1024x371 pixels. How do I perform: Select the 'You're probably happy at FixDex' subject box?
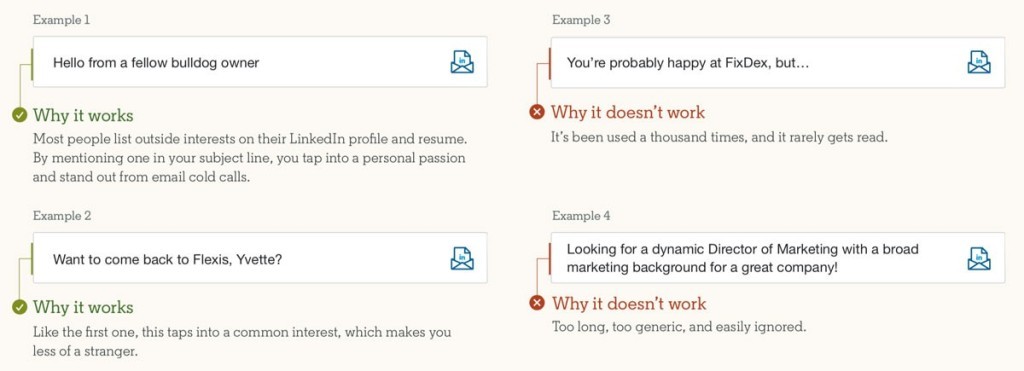(778, 62)
